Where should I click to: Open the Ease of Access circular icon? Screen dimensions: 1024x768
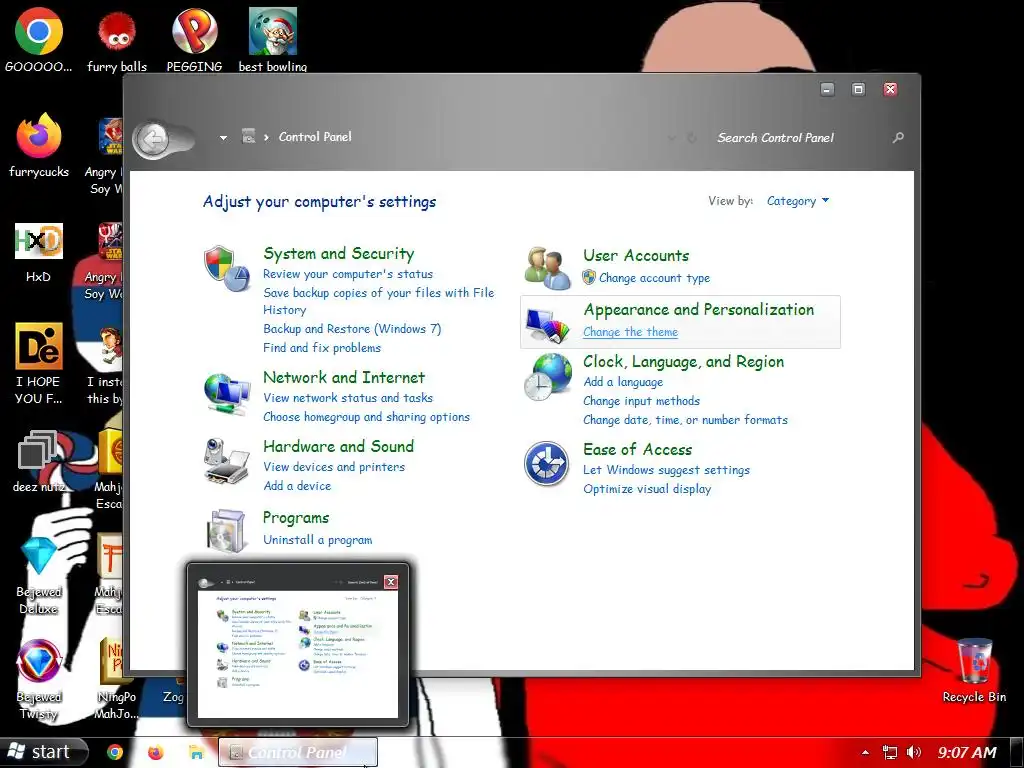(547, 464)
